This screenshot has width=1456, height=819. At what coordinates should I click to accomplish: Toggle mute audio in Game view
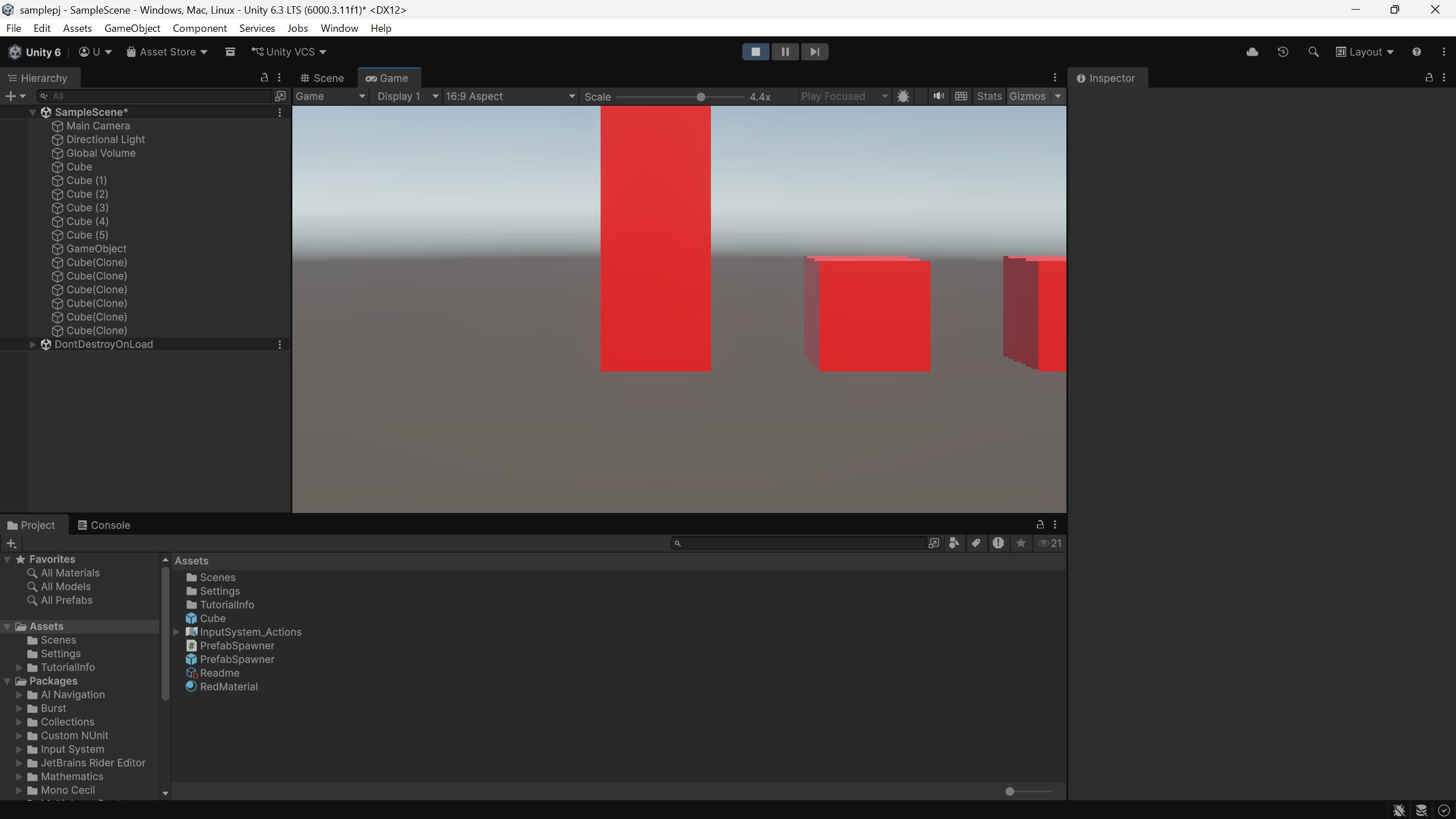pyautogui.click(x=938, y=96)
